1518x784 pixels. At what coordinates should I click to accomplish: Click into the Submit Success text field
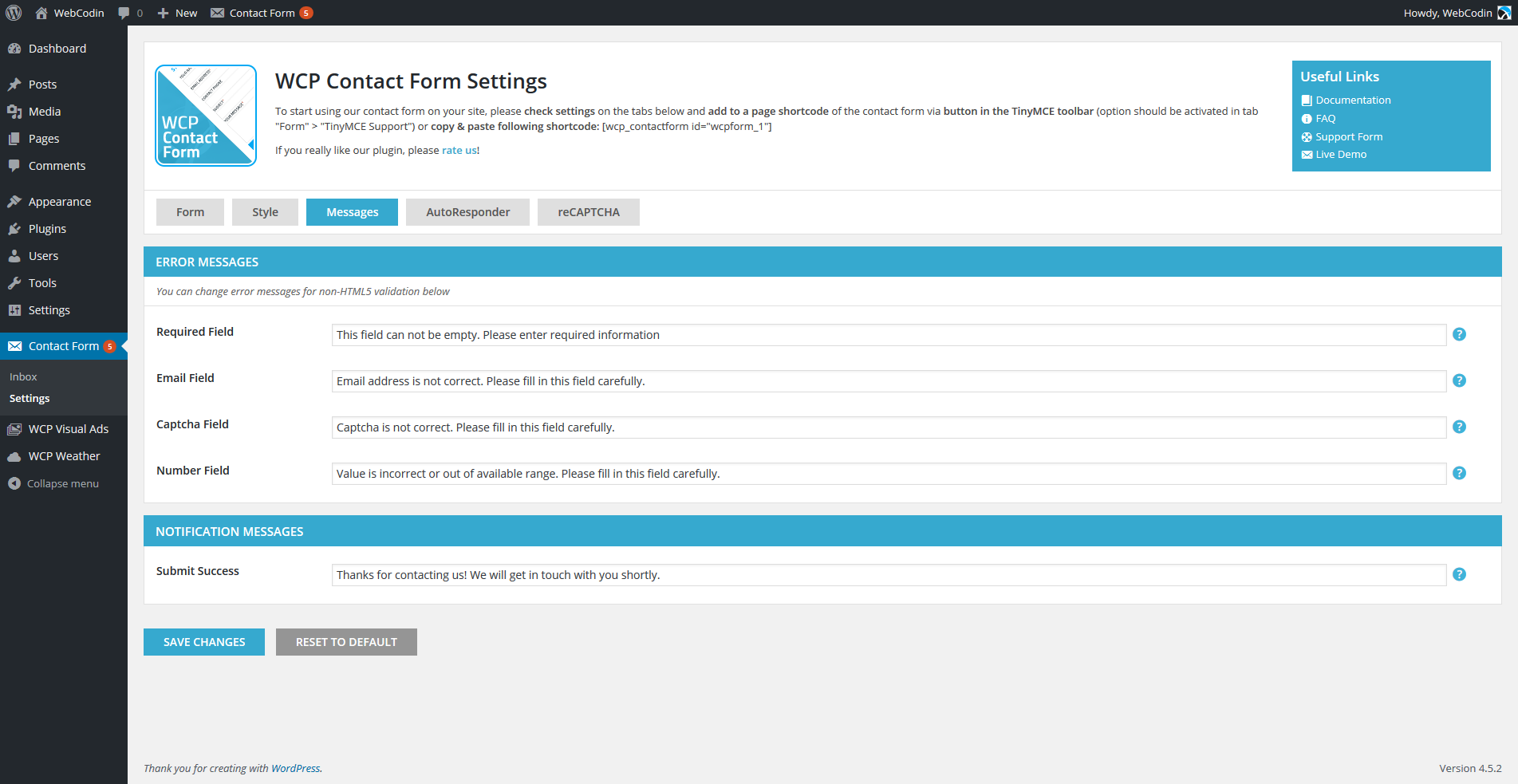click(x=889, y=575)
